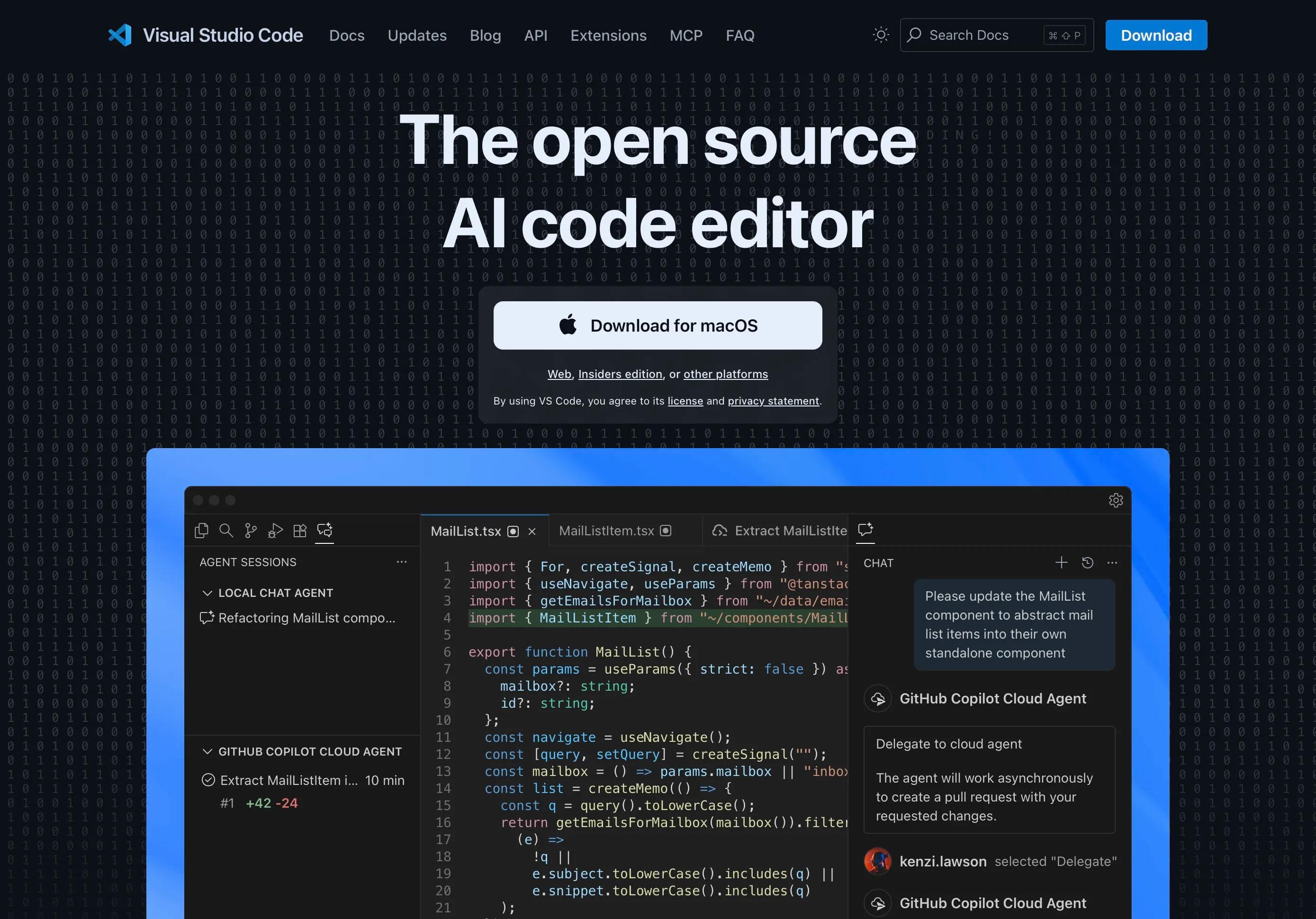Screen dimensions: 1316x919
Task: Click the settings gear in the editor window
Action: 1116,501
